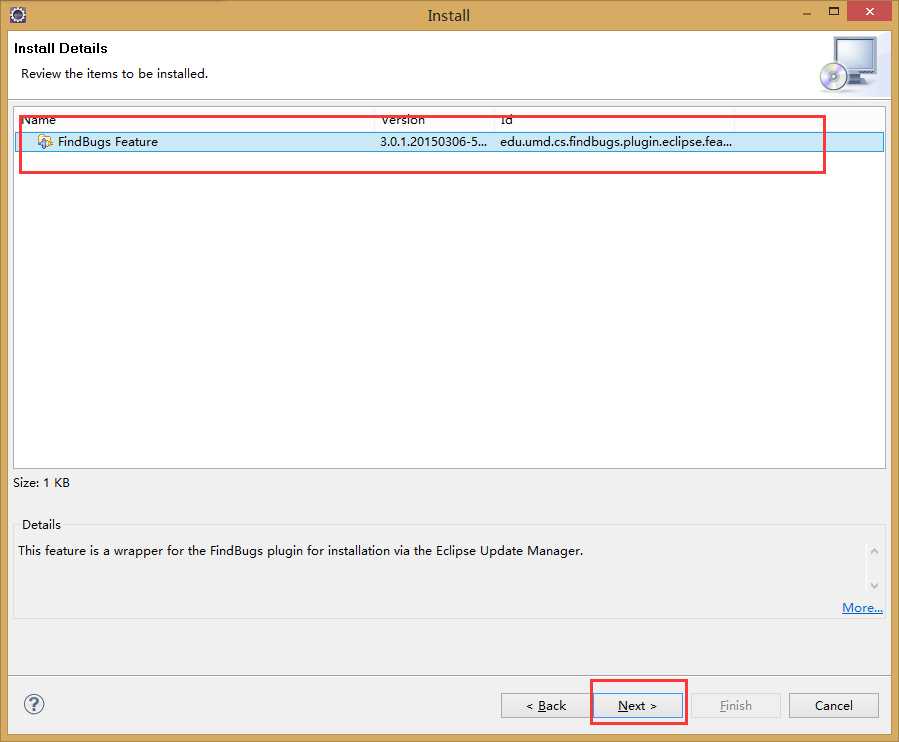The width and height of the screenshot is (899, 742).
Task: Maximize the Install window
Action: pos(834,11)
